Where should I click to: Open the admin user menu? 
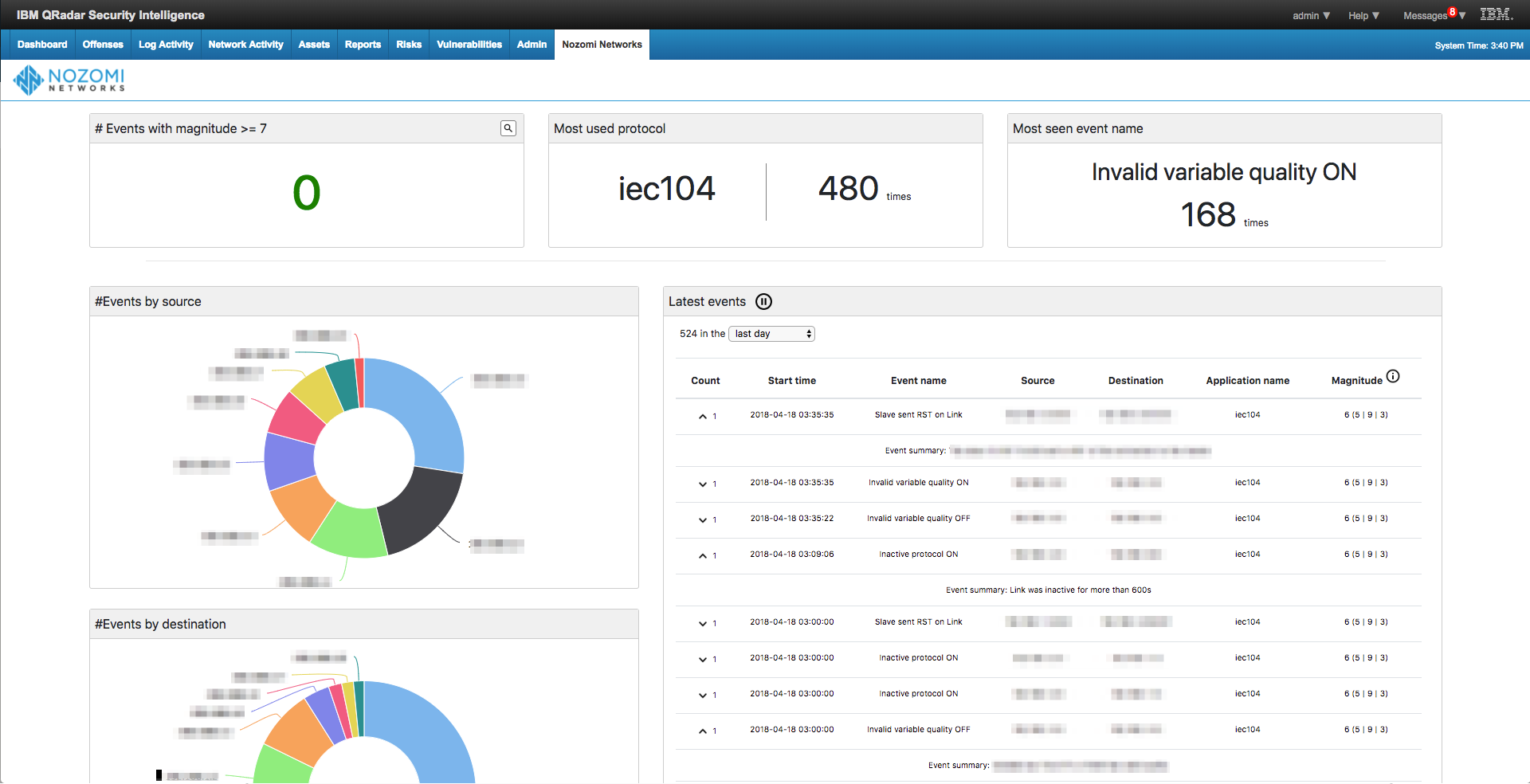(1310, 14)
